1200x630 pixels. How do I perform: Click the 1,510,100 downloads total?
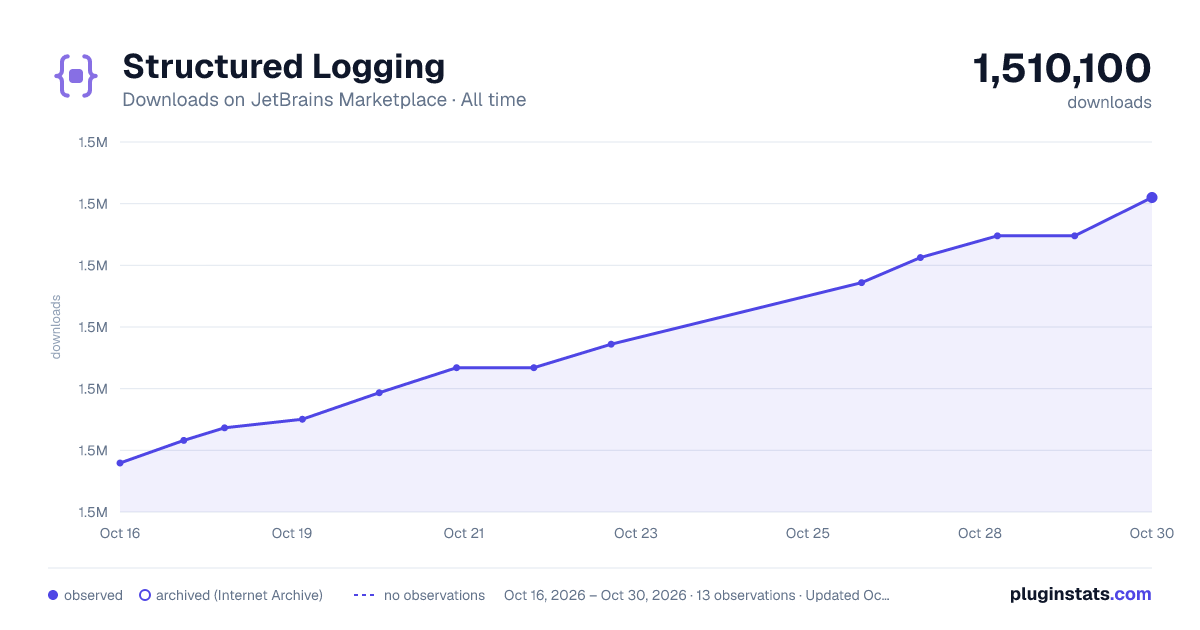point(1062,69)
